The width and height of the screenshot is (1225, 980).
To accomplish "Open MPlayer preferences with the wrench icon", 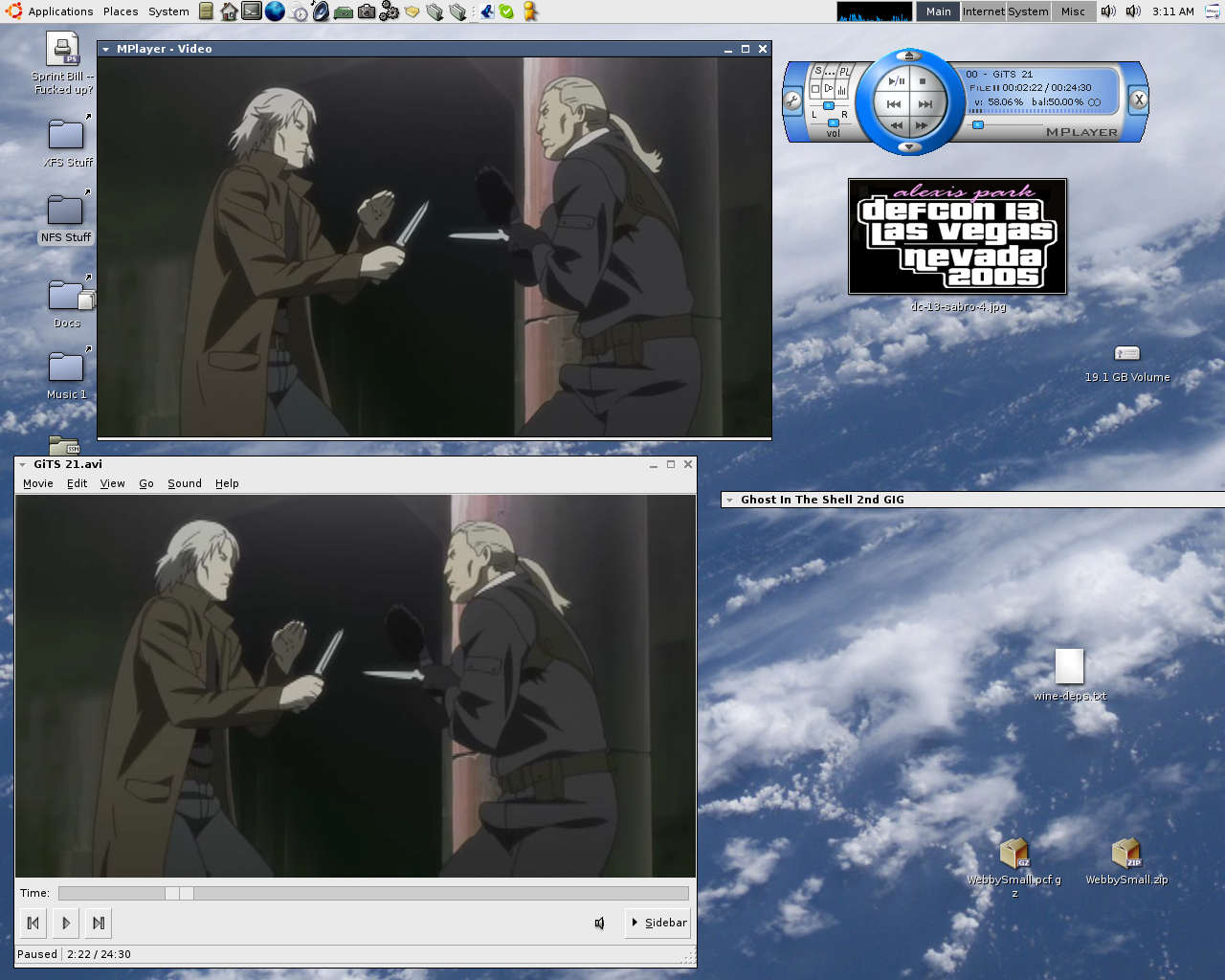I will click(x=792, y=100).
